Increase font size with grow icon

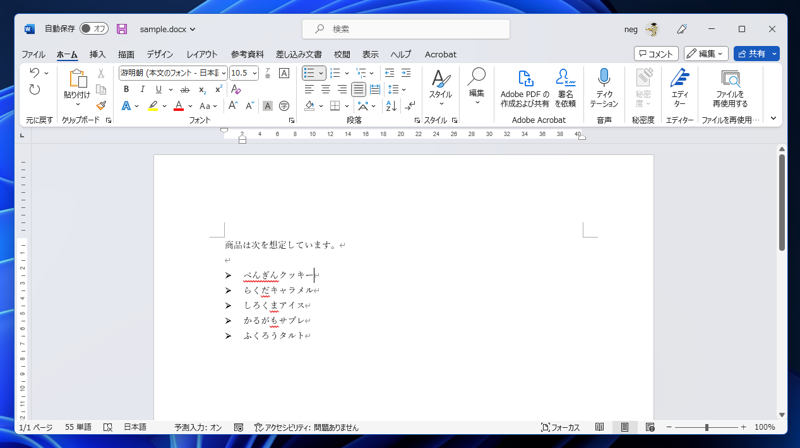(233, 106)
